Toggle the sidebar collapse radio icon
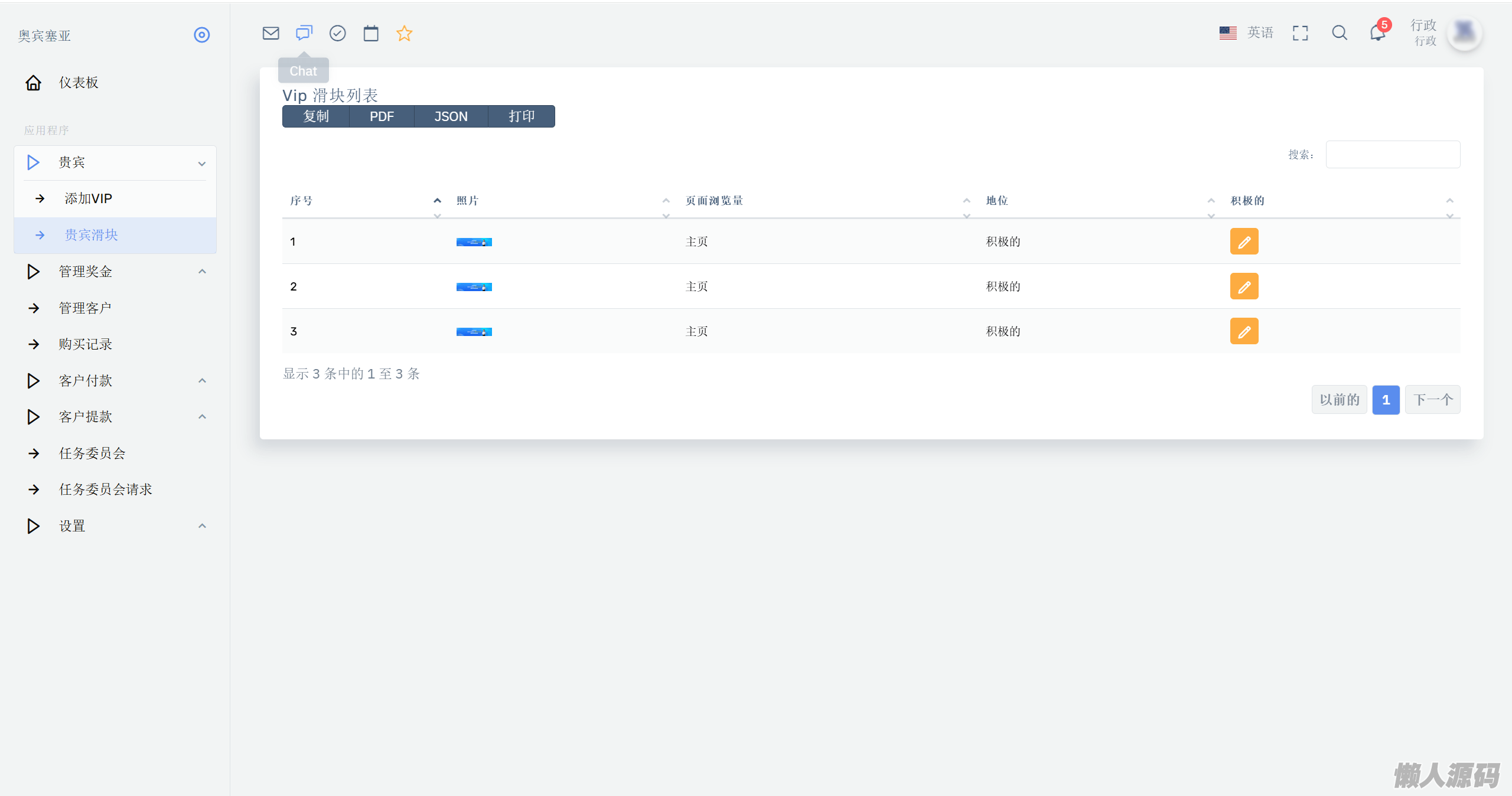The width and height of the screenshot is (1512, 796). point(201,35)
